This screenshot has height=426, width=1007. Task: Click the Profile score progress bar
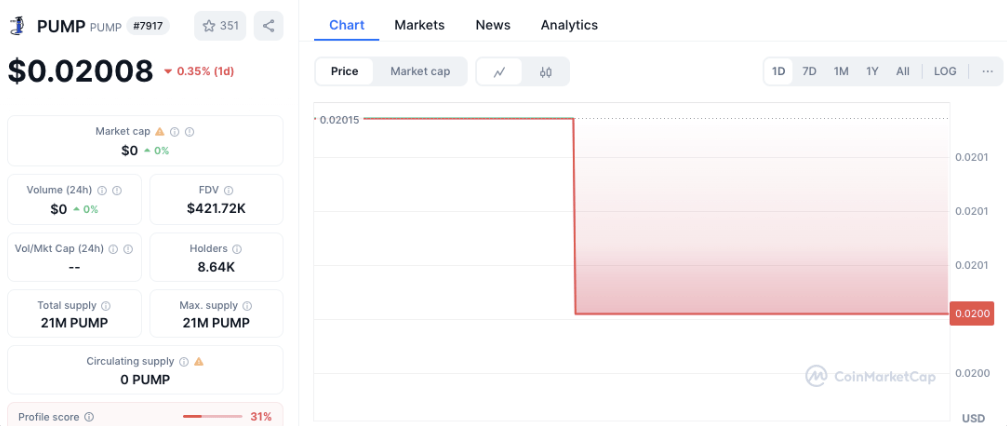click(x=213, y=417)
